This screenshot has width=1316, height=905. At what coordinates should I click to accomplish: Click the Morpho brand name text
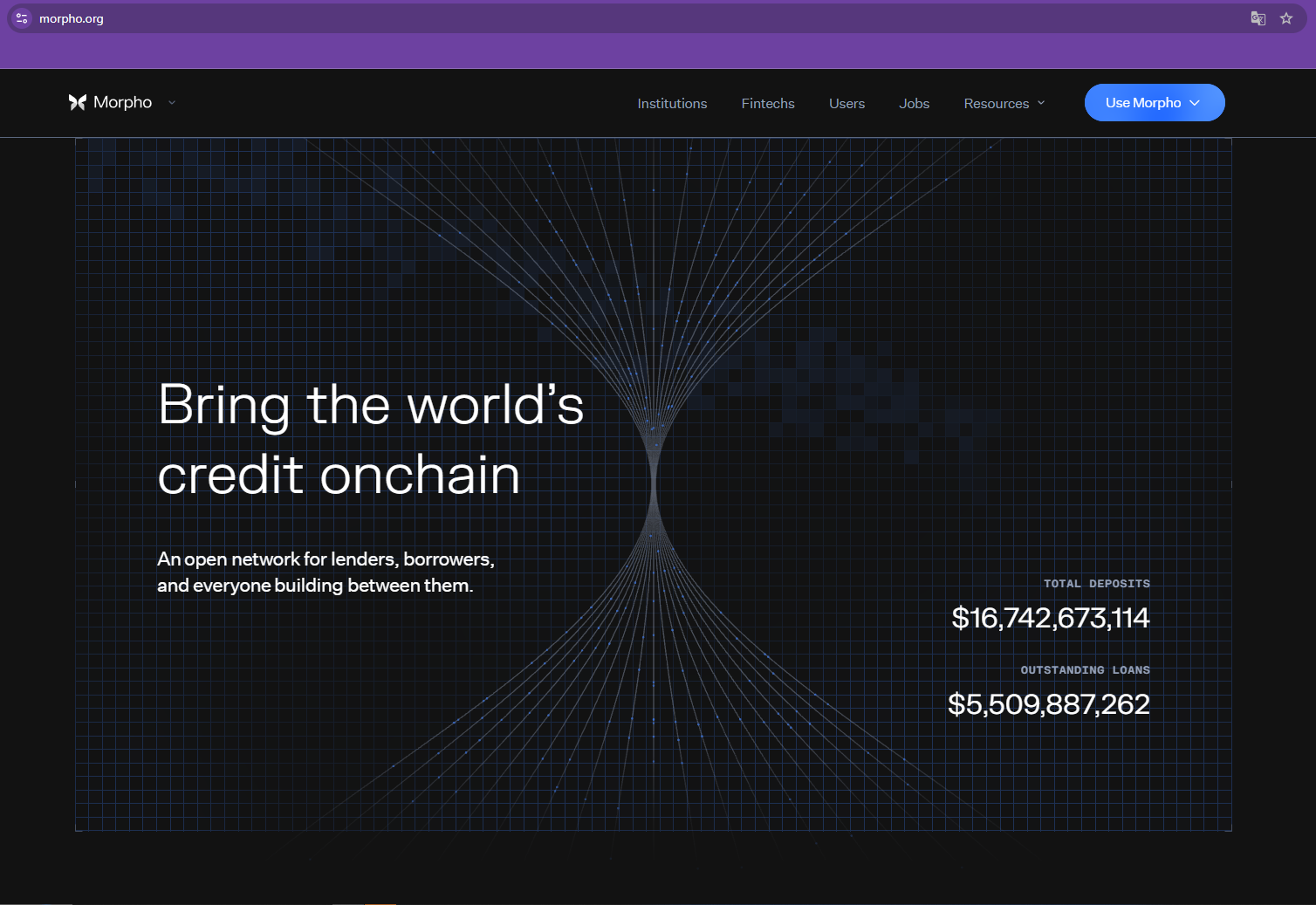point(122,102)
